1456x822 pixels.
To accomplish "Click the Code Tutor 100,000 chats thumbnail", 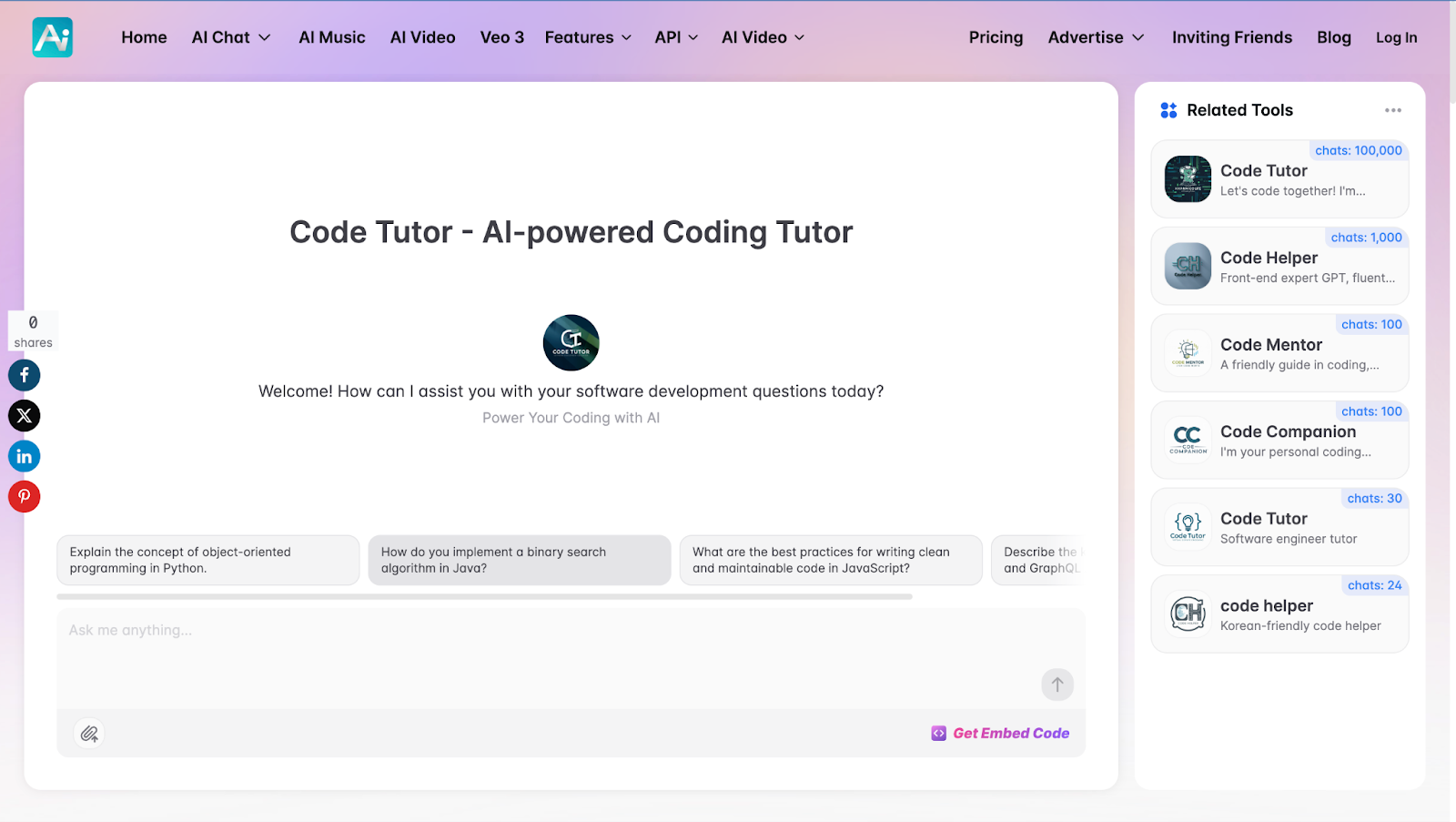I will [x=1188, y=179].
